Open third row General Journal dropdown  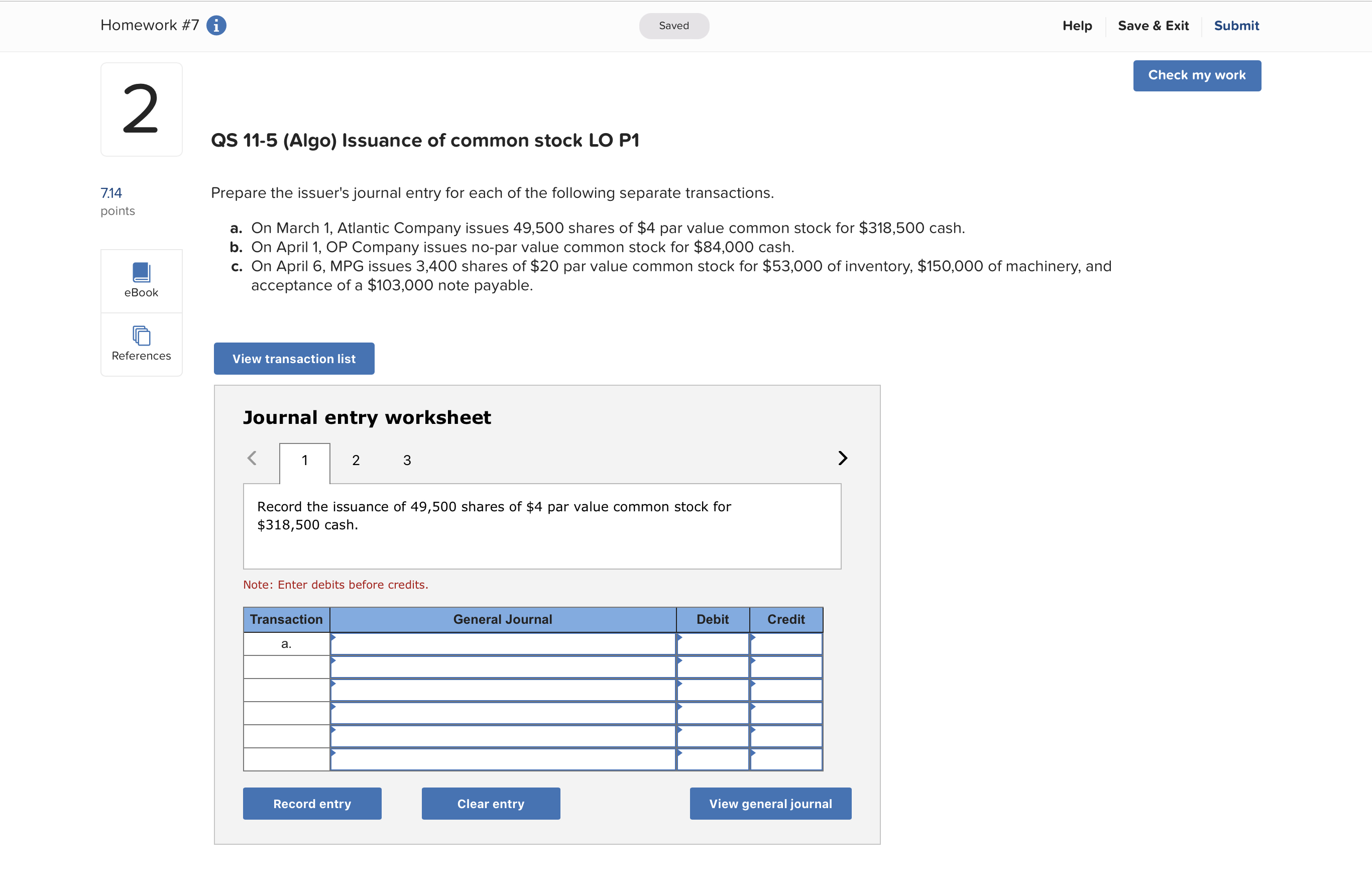click(x=502, y=690)
